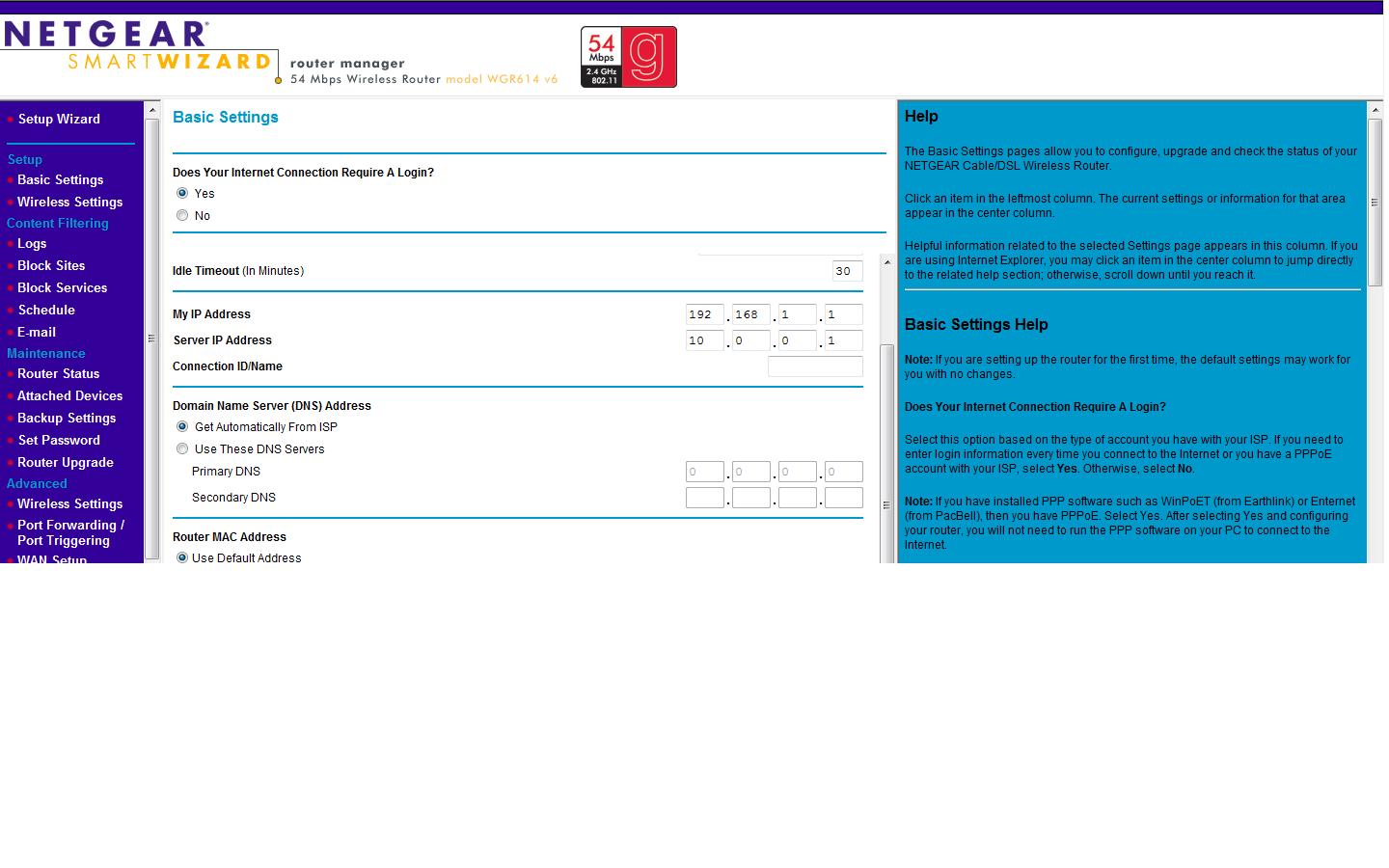This screenshot has height=868, width=1389.
Task: Open Router Upgrade page
Action: click(x=65, y=462)
